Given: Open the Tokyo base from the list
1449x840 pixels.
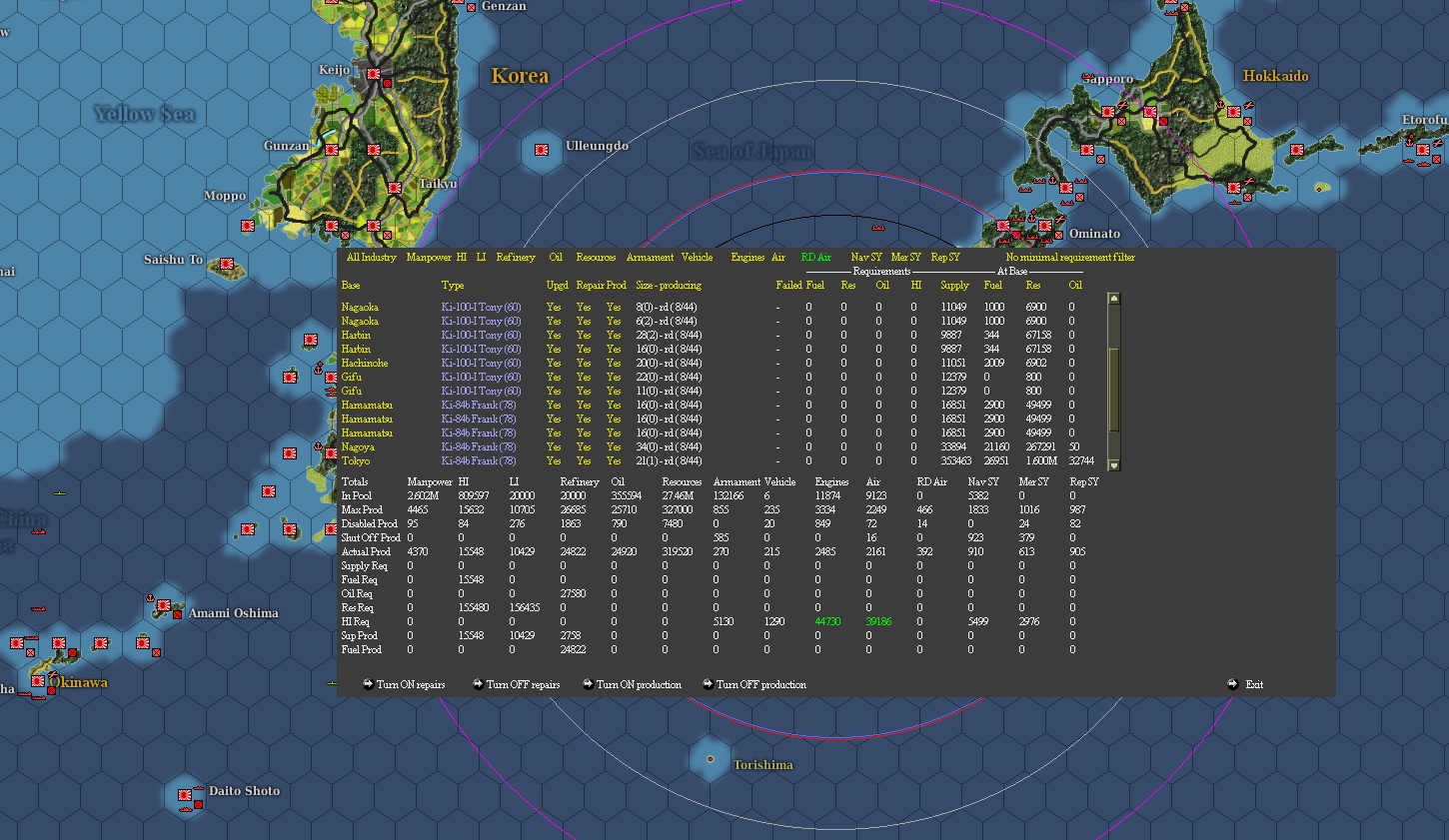Looking at the screenshot, I should (356, 461).
